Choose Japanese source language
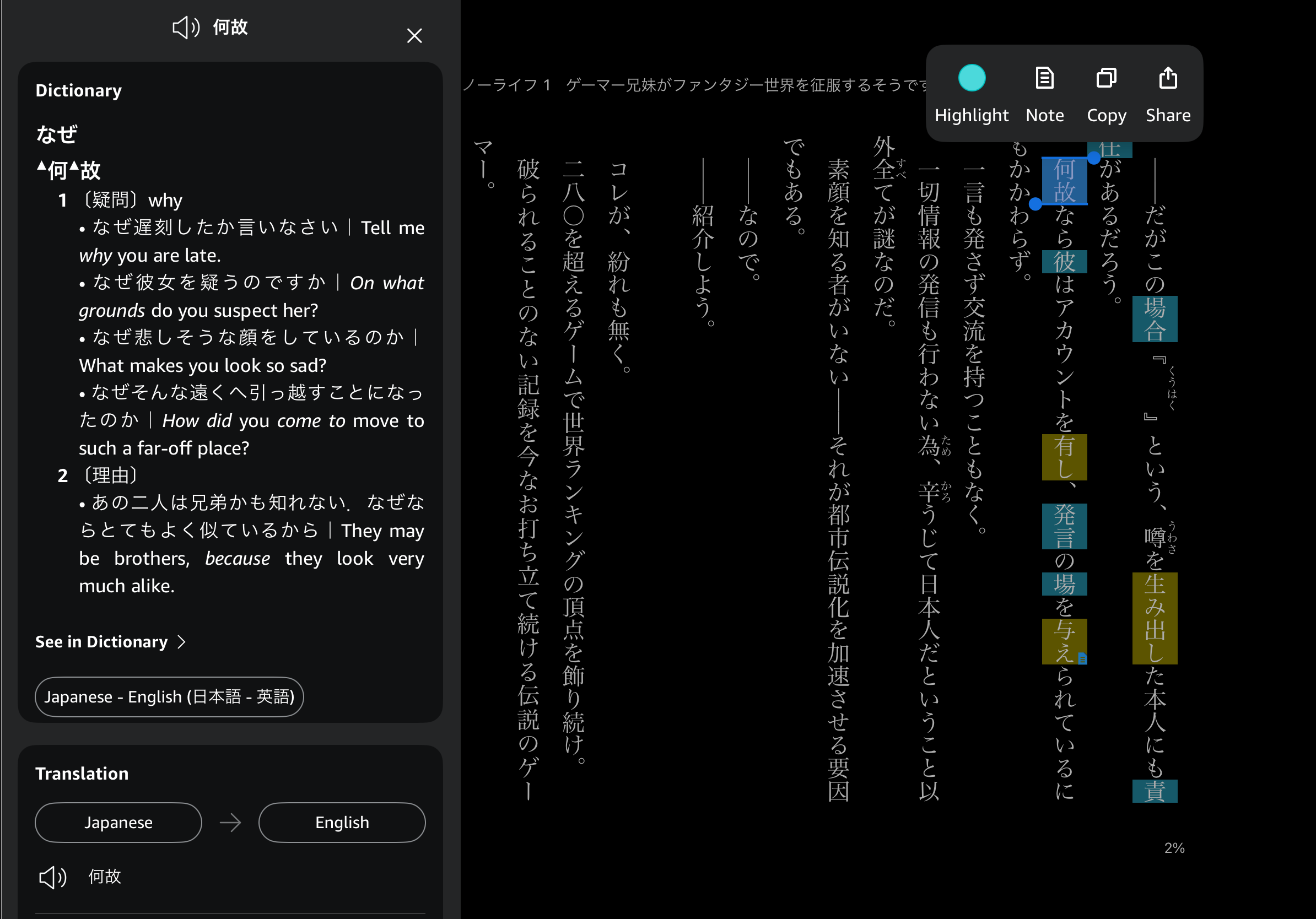Screen dimensions: 1316x919 118,822
